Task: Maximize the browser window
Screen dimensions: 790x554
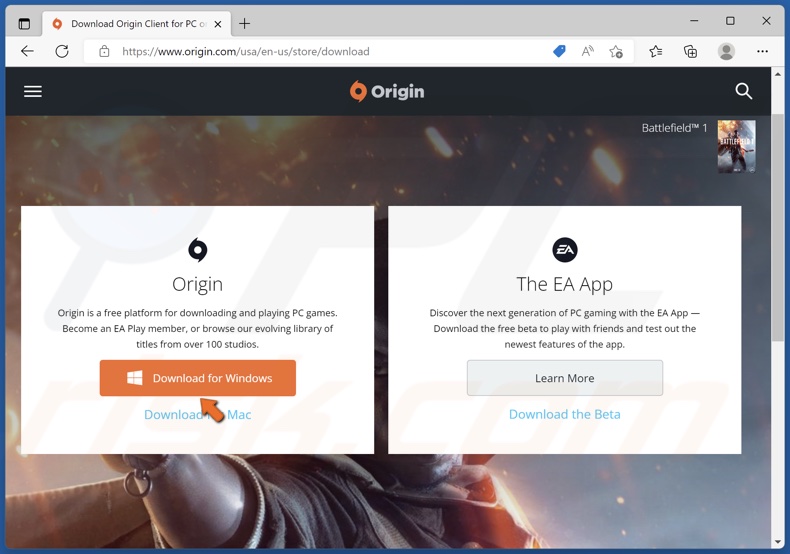Action: 730,21
